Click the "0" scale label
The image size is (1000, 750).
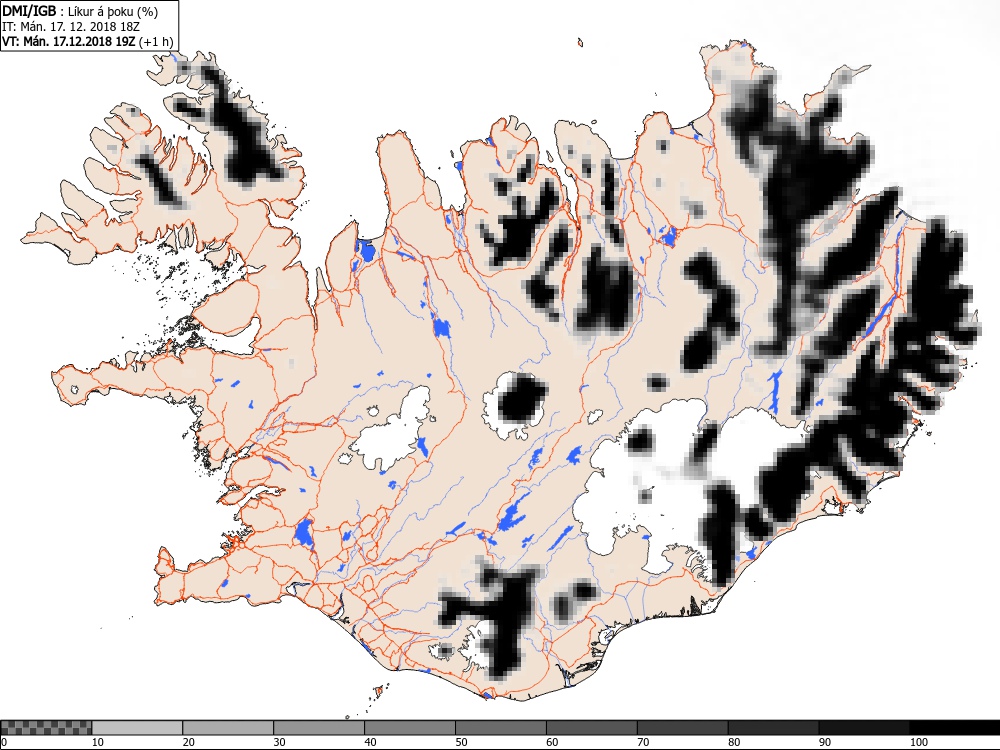[x=4, y=742]
